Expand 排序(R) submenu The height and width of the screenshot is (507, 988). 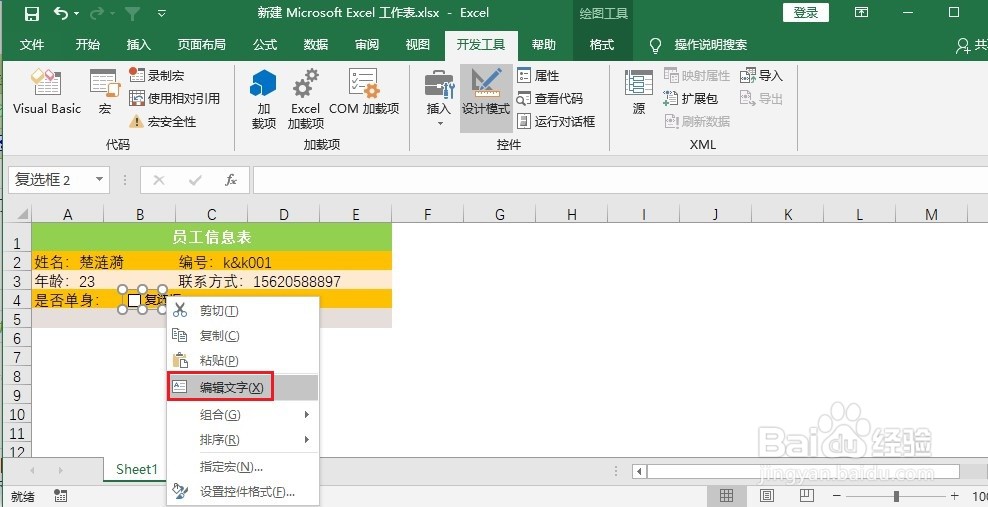[243, 440]
